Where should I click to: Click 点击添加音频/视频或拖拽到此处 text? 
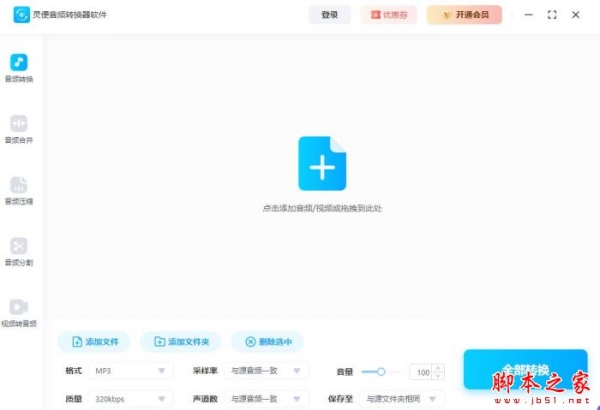[x=322, y=208]
